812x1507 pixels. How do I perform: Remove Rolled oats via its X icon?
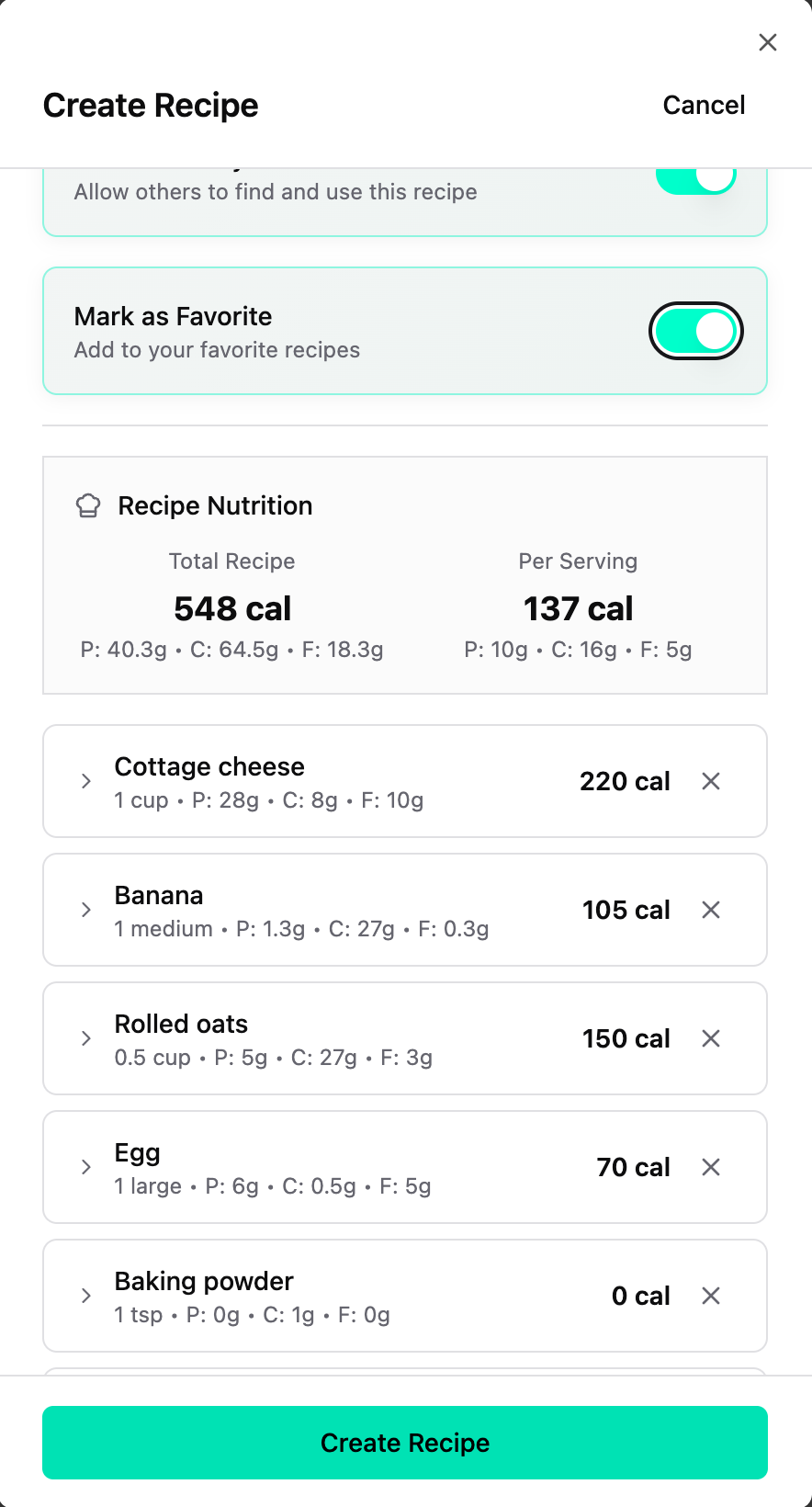[x=711, y=1038]
